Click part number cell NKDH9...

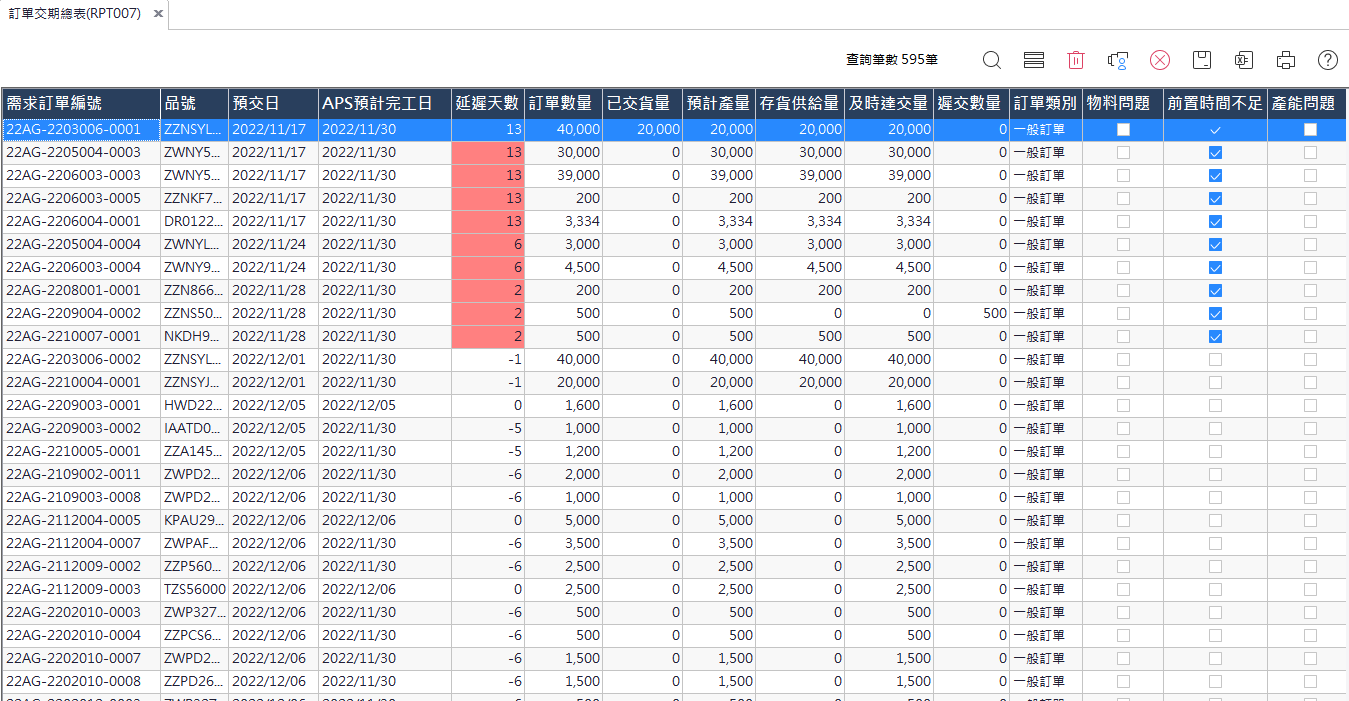[x=194, y=337]
